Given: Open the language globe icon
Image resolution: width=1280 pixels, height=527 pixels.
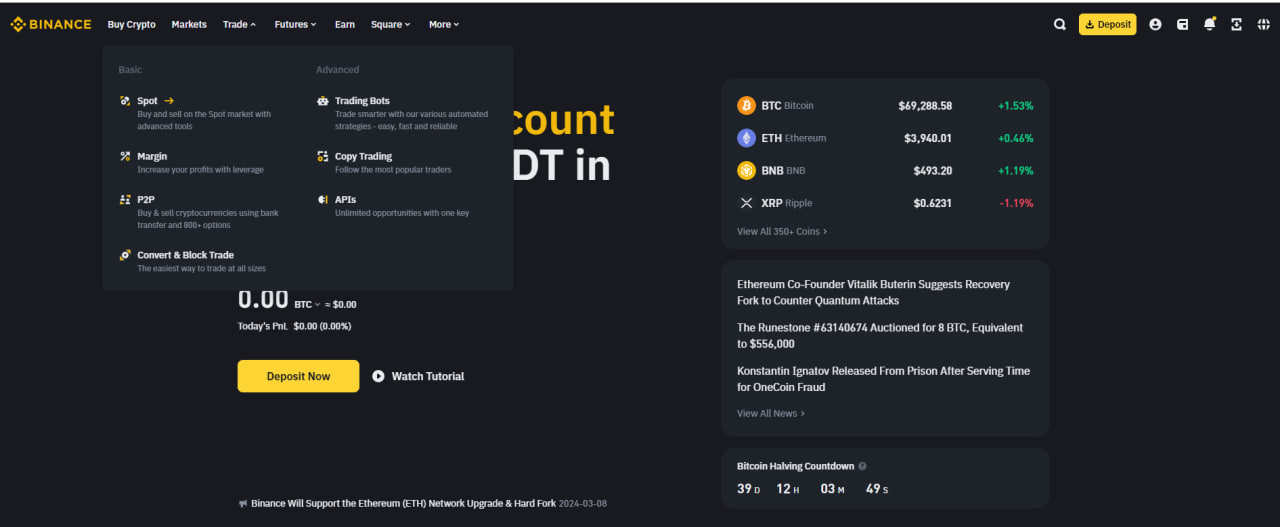Looking at the screenshot, I should point(1264,24).
